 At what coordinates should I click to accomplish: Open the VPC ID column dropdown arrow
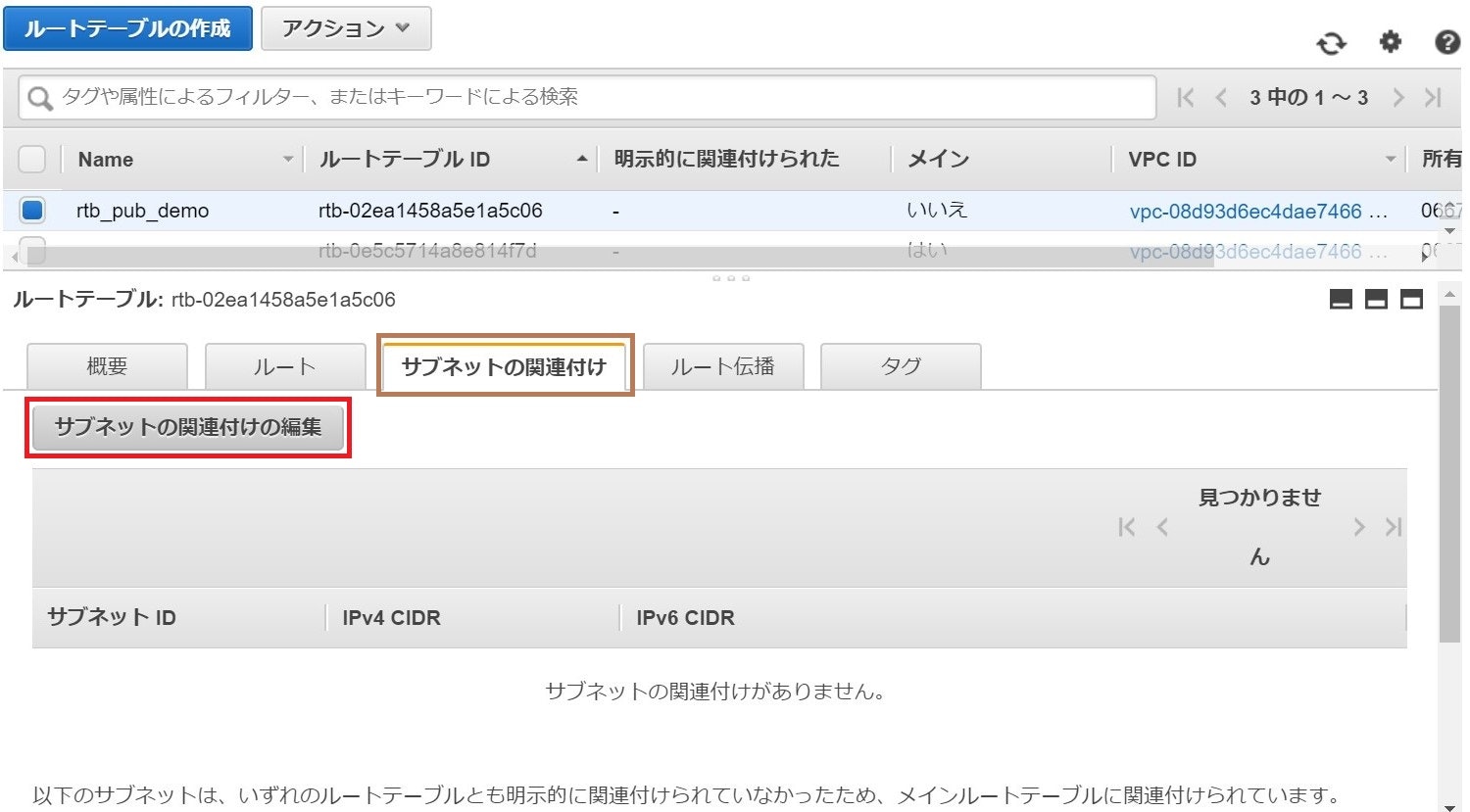(x=1391, y=159)
